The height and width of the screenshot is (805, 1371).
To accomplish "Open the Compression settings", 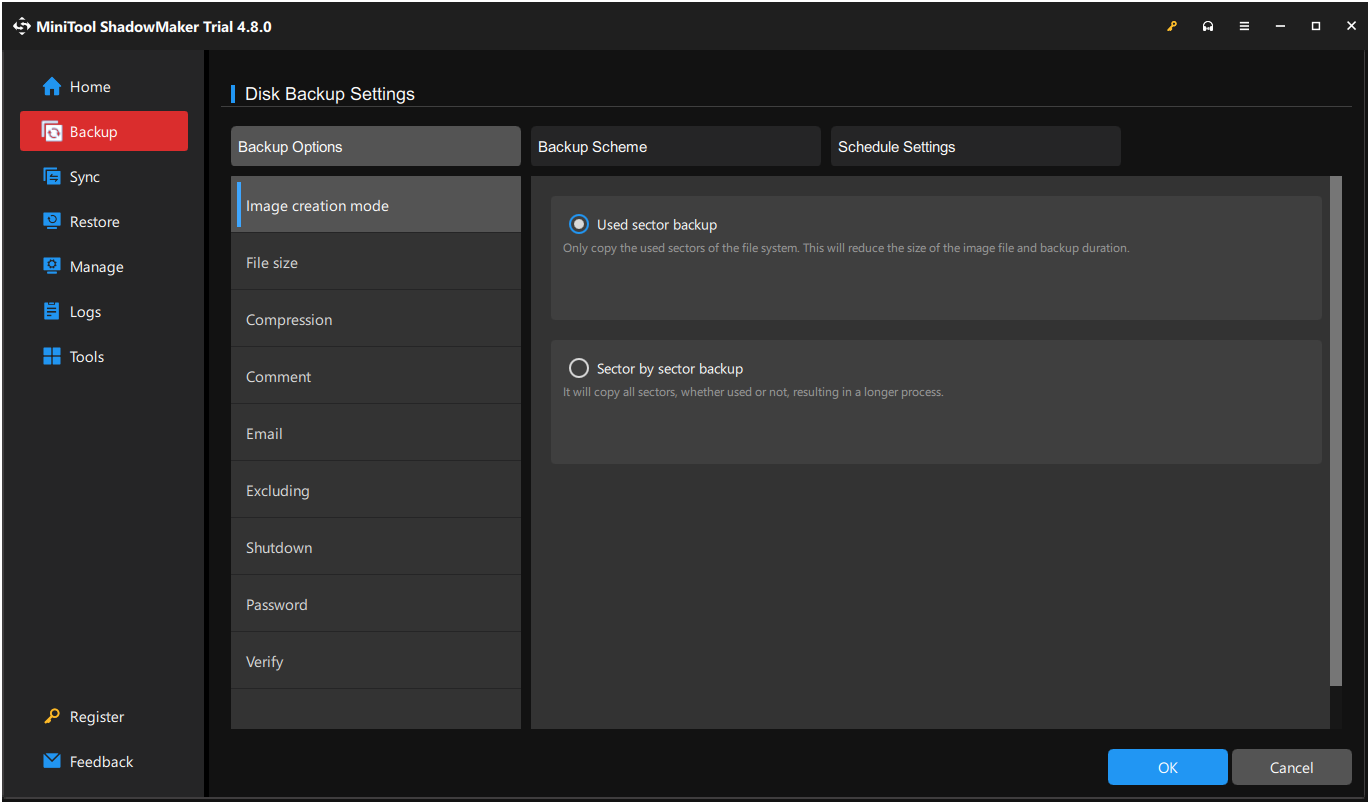I will 289,319.
